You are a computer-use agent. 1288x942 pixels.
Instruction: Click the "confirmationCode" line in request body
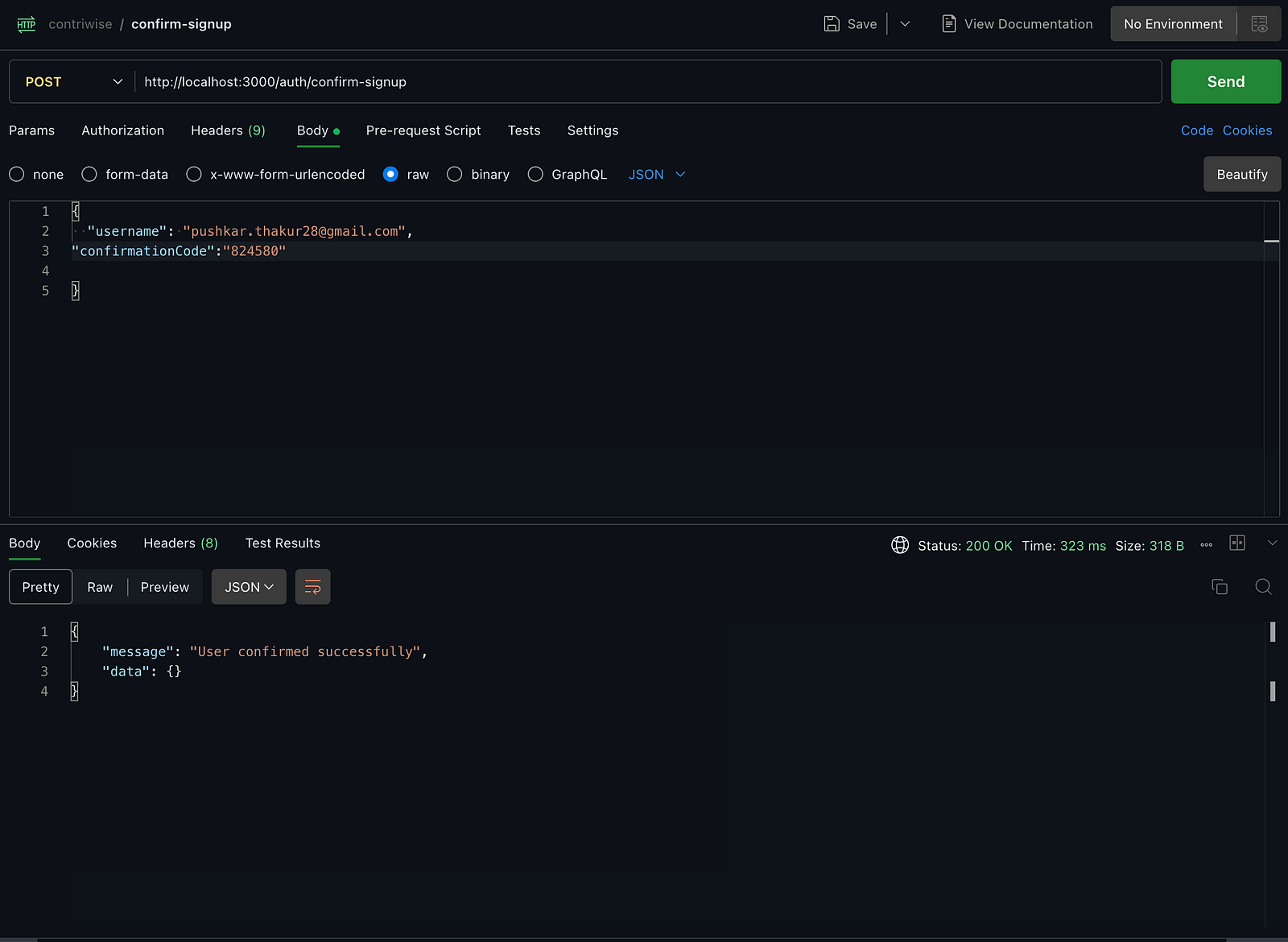[x=179, y=251]
